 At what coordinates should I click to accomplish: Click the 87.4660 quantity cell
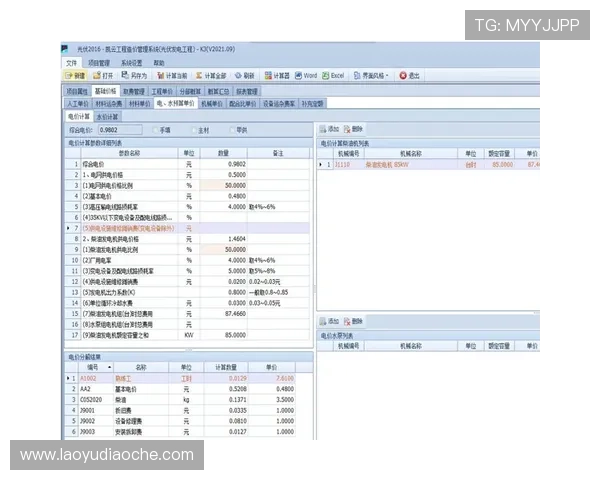point(223,314)
